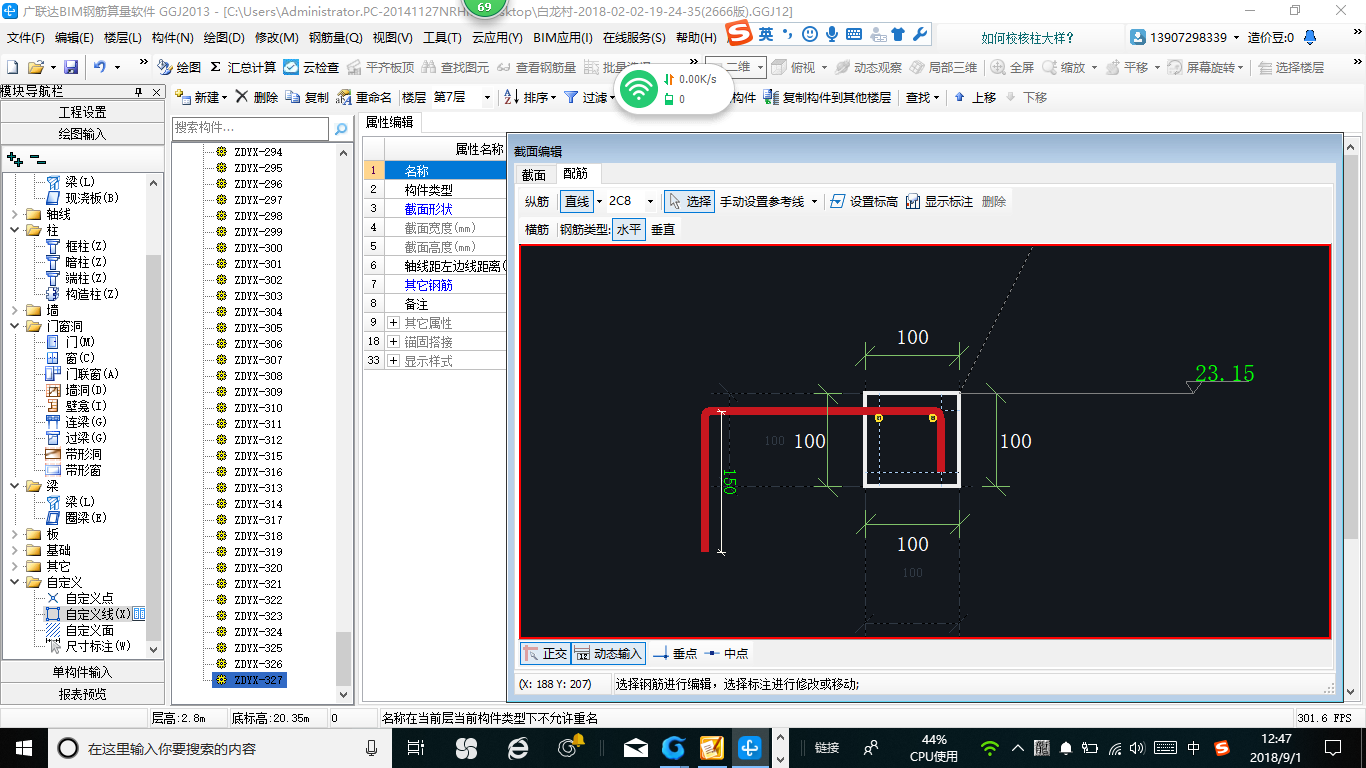Select 垂直 vertical rebar type

coord(663,229)
